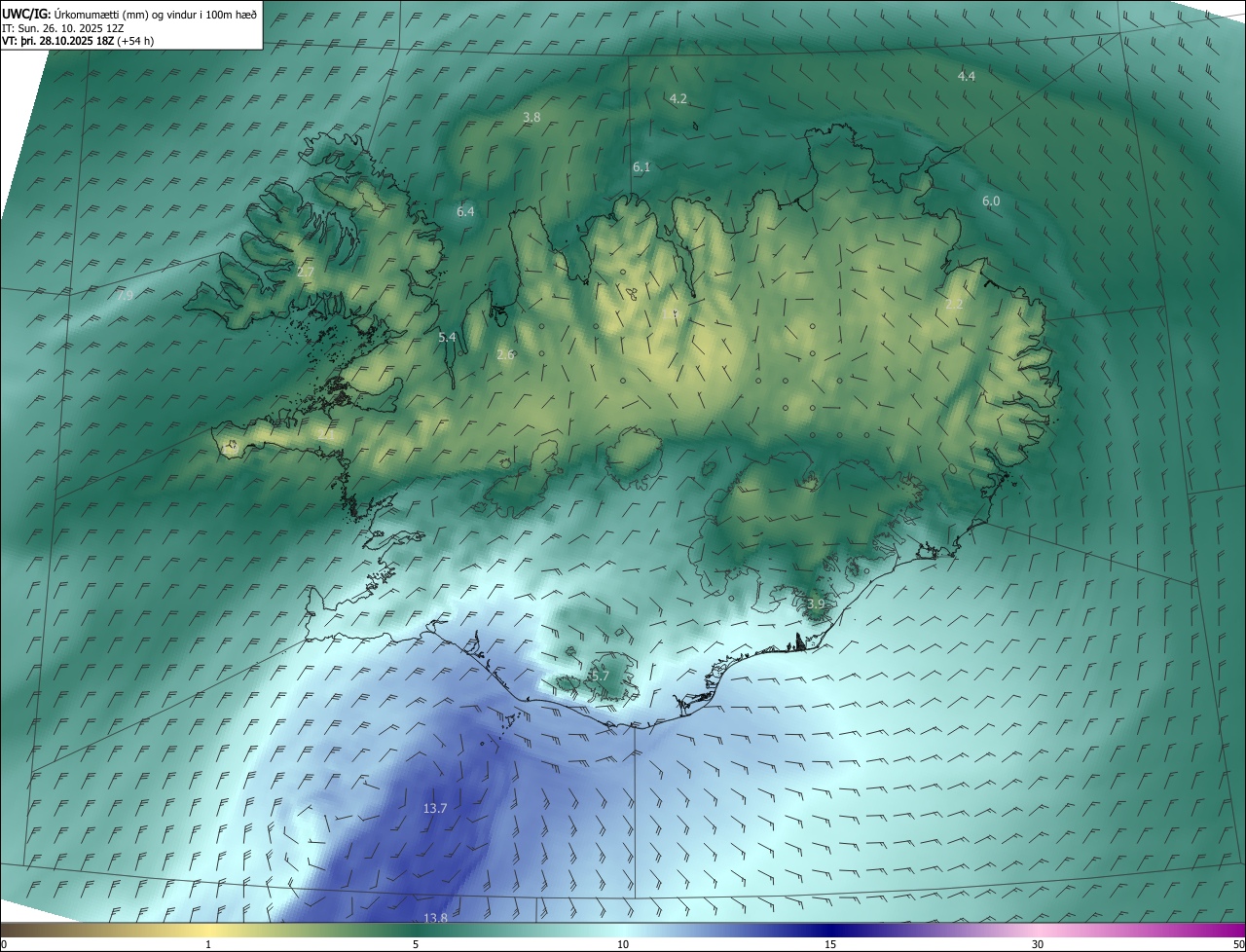
Task: Select the 13.8 value label
Action: [435, 918]
